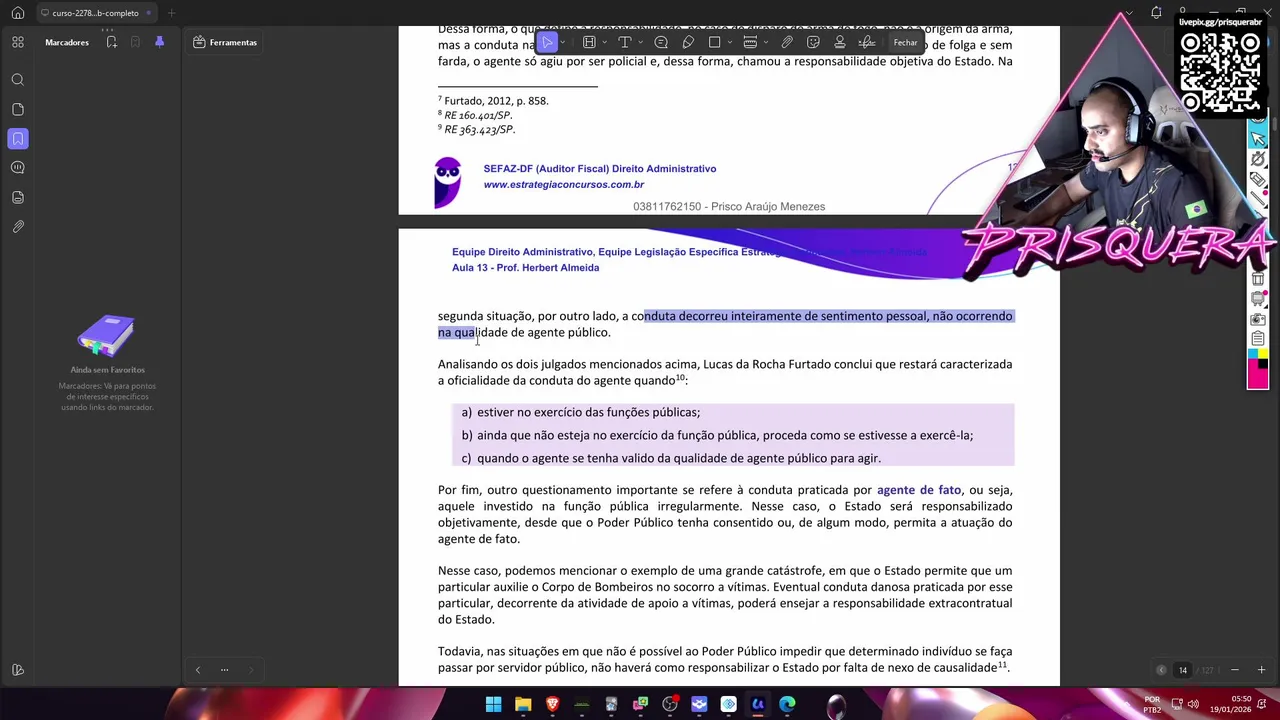Image resolution: width=1280 pixels, height=720 pixels.
Task: Click the page number 14 field
Action: pos(1183,670)
